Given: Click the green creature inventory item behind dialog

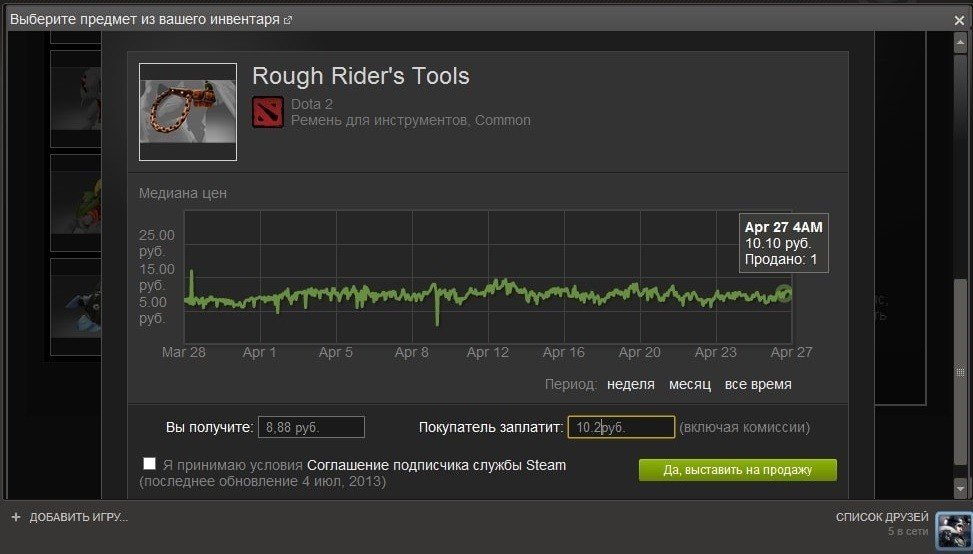Looking at the screenshot, I should (x=76, y=203).
